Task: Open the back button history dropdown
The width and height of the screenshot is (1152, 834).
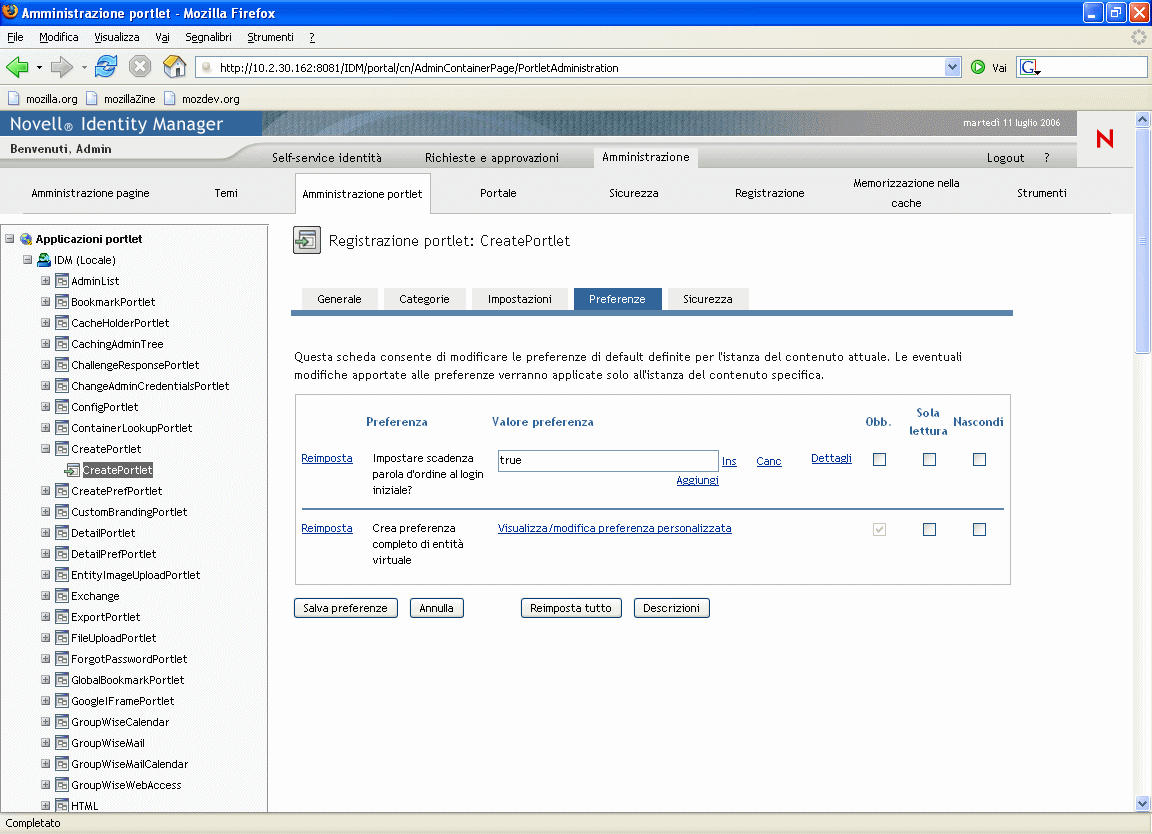Action: click(x=39, y=68)
